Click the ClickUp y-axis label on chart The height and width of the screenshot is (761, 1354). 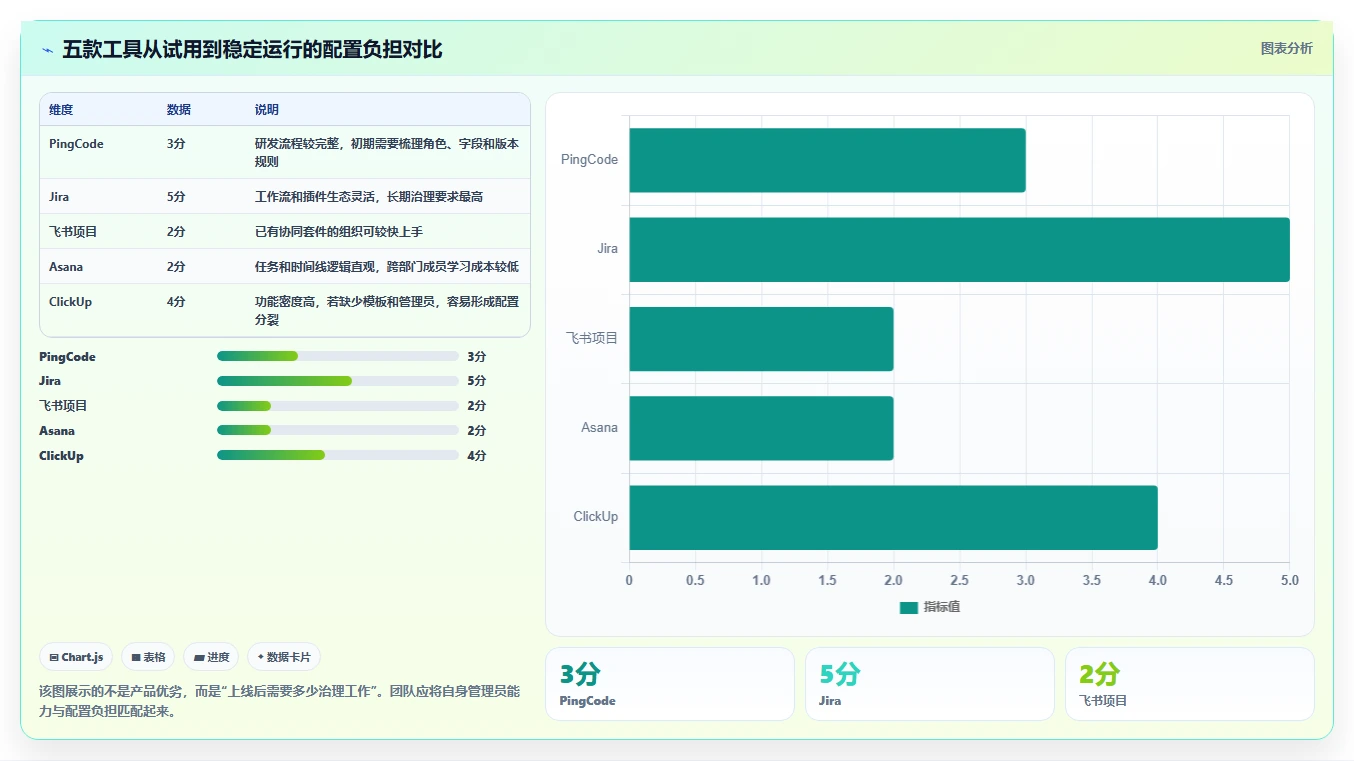point(595,517)
